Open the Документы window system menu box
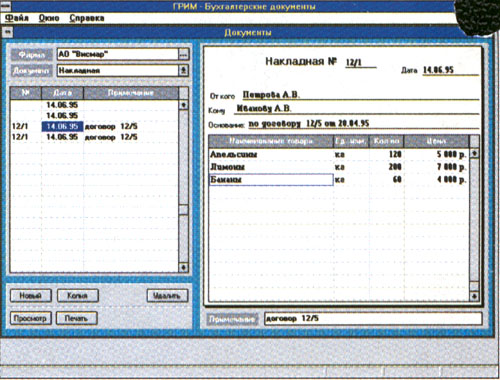Viewport: 500px width, 380px height. 8,32
